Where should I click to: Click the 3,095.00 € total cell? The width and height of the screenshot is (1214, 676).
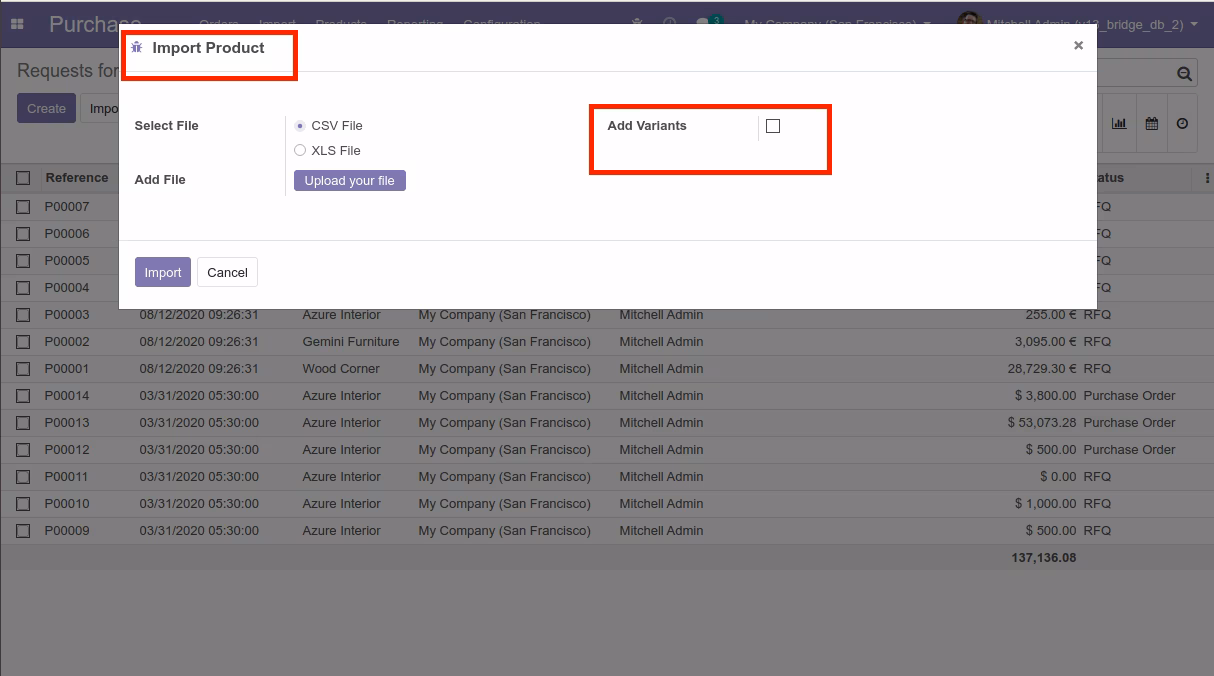click(1046, 342)
